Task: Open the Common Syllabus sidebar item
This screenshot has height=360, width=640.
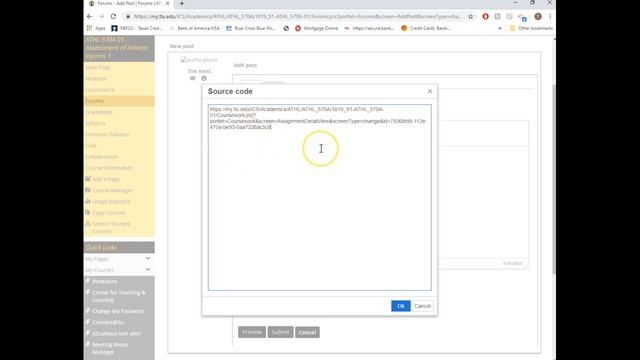Action: click(107, 134)
